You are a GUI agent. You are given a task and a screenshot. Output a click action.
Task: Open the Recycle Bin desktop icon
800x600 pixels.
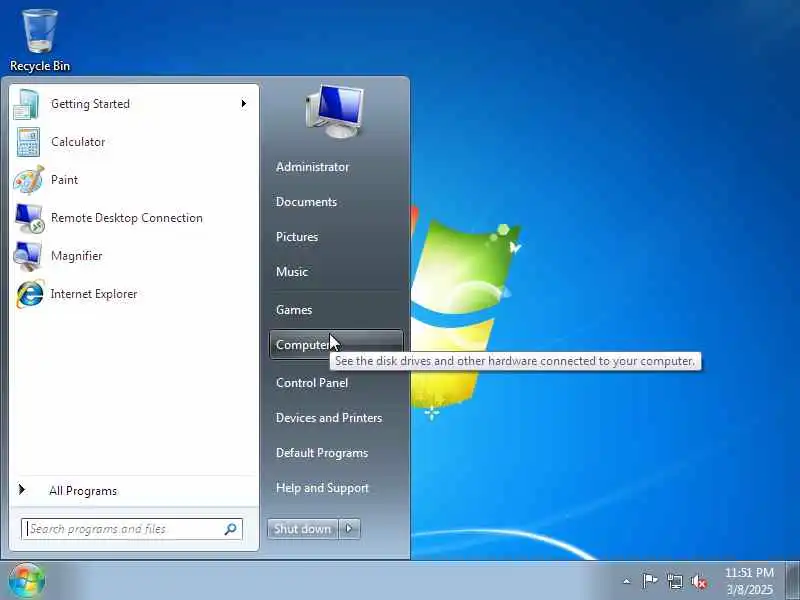click(40, 40)
